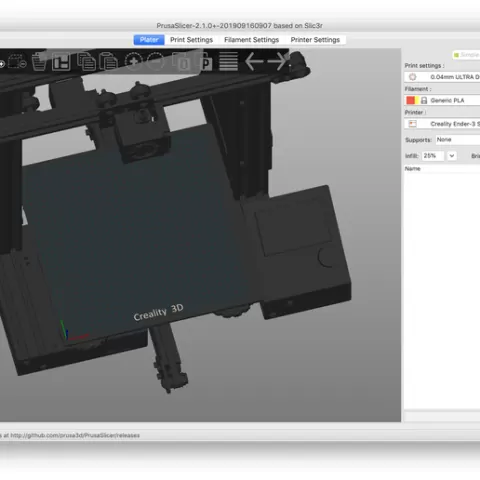Image resolution: width=480 pixels, height=480 pixels.
Task: Open the 0.04mm ULTRA print settings dropdown
Action: [x=442, y=77]
